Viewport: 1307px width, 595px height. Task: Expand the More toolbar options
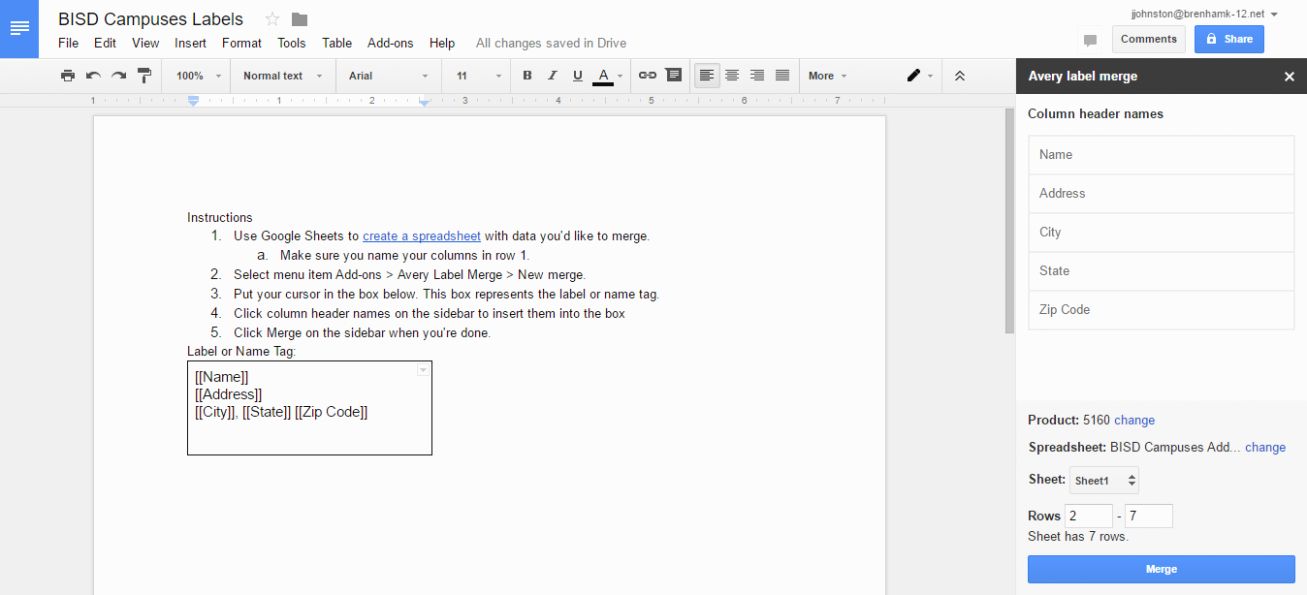827,75
